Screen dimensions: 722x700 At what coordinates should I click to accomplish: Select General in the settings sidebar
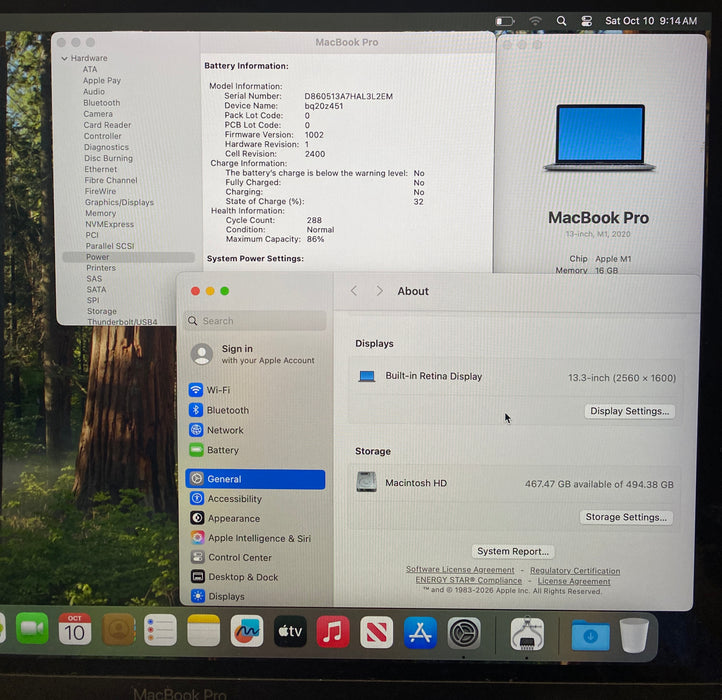pyautogui.click(x=256, y=479)
